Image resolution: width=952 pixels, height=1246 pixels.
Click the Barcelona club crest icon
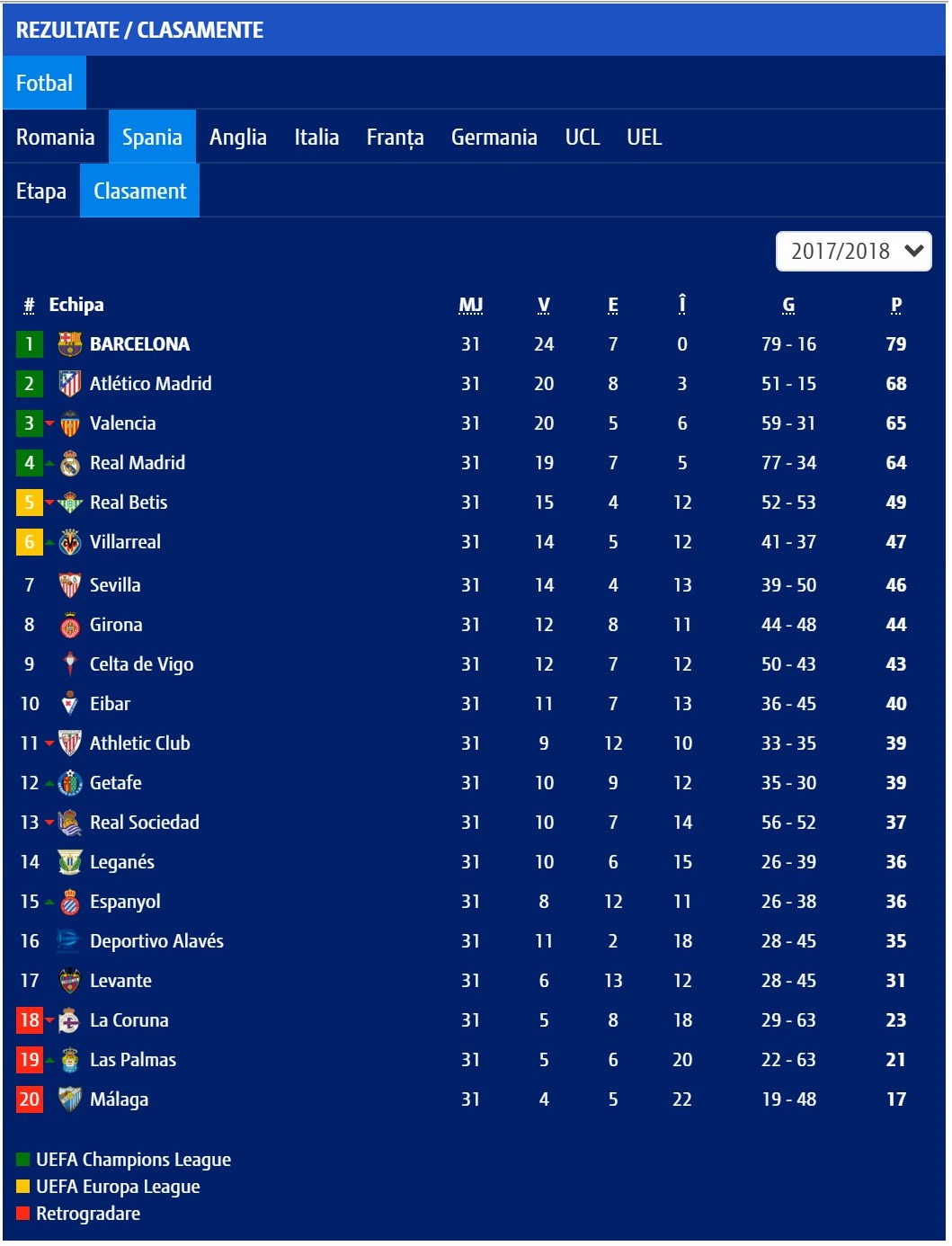click(71, 343)
